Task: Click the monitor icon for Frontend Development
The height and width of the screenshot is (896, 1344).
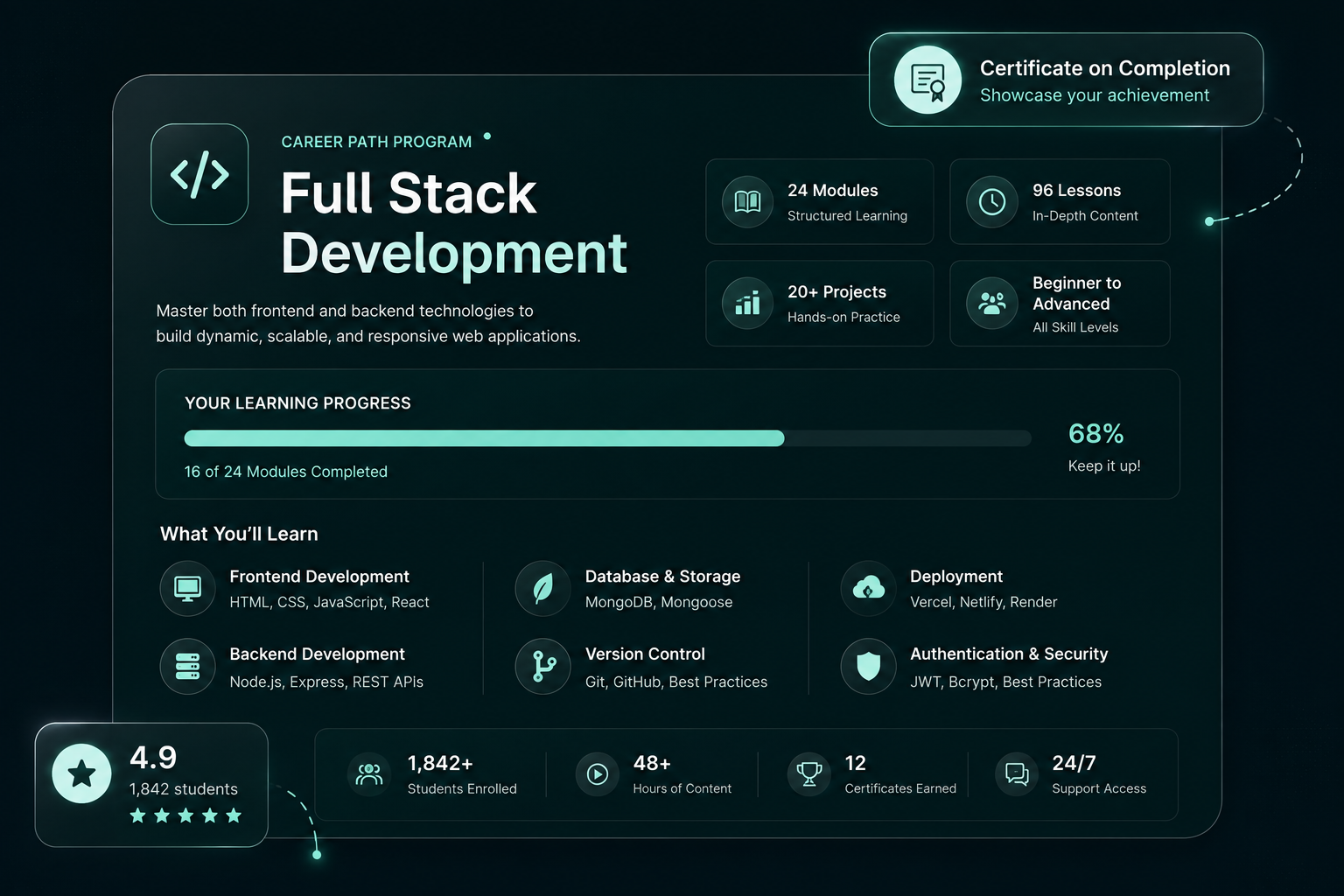Action: tap(187, 588)
